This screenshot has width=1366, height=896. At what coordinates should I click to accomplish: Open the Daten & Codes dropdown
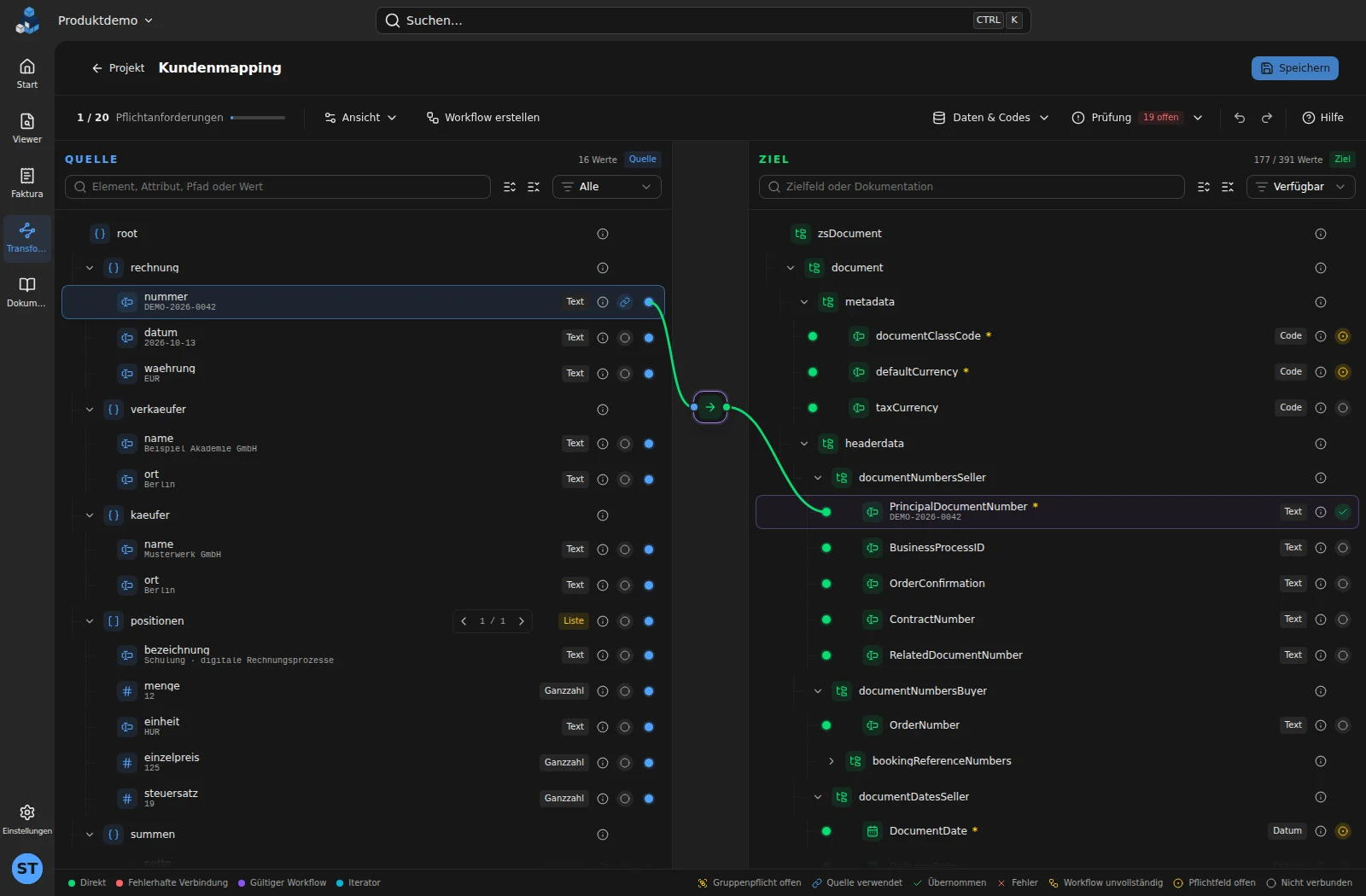990,118
